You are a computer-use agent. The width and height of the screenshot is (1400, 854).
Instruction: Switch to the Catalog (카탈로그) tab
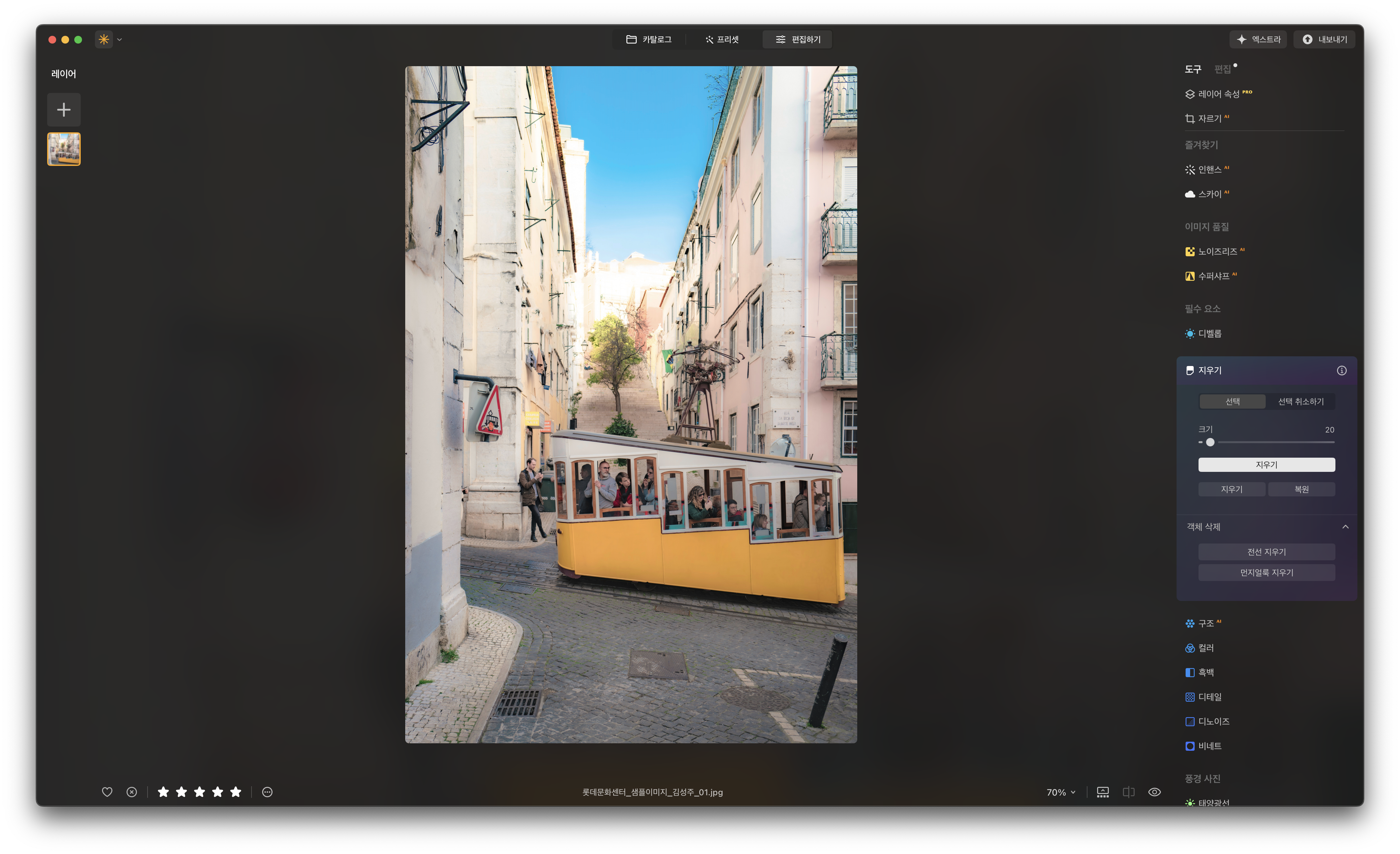pyautogui.click(x=649, y=39)
